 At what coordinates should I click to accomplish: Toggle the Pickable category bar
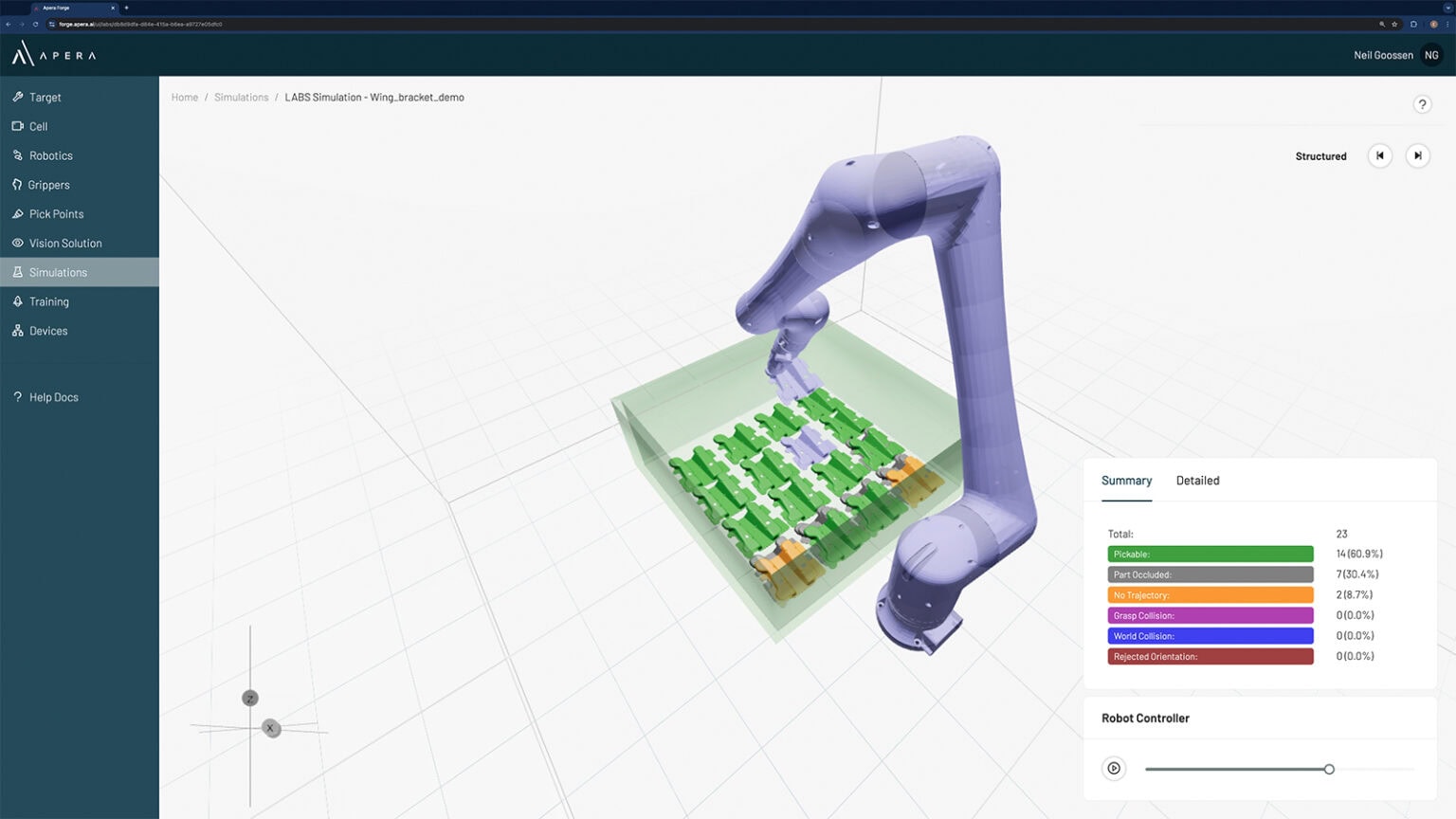tap(1210, 554)
